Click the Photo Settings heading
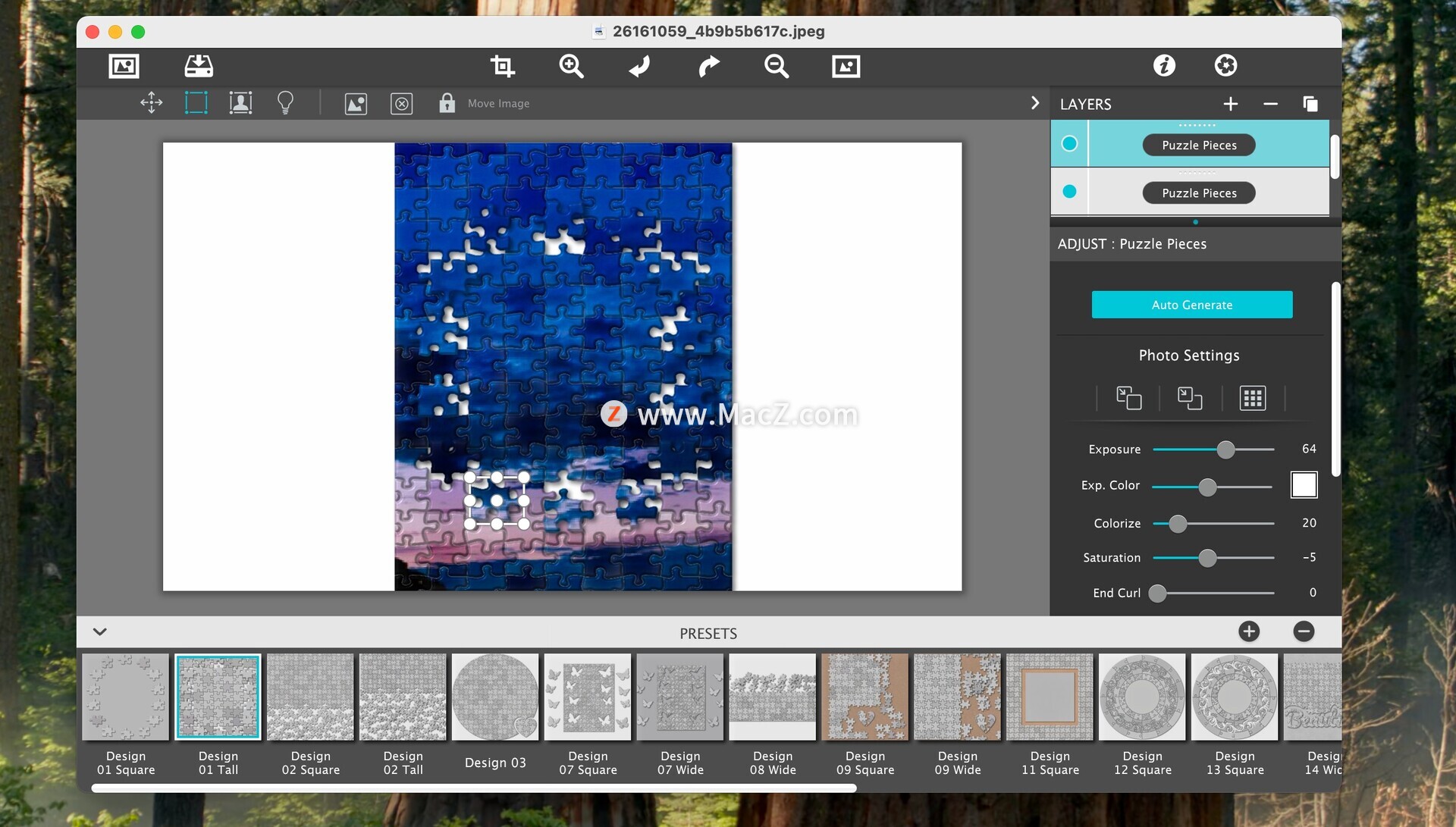This screenshot has height=827, width=1456. pos(1189,356)
